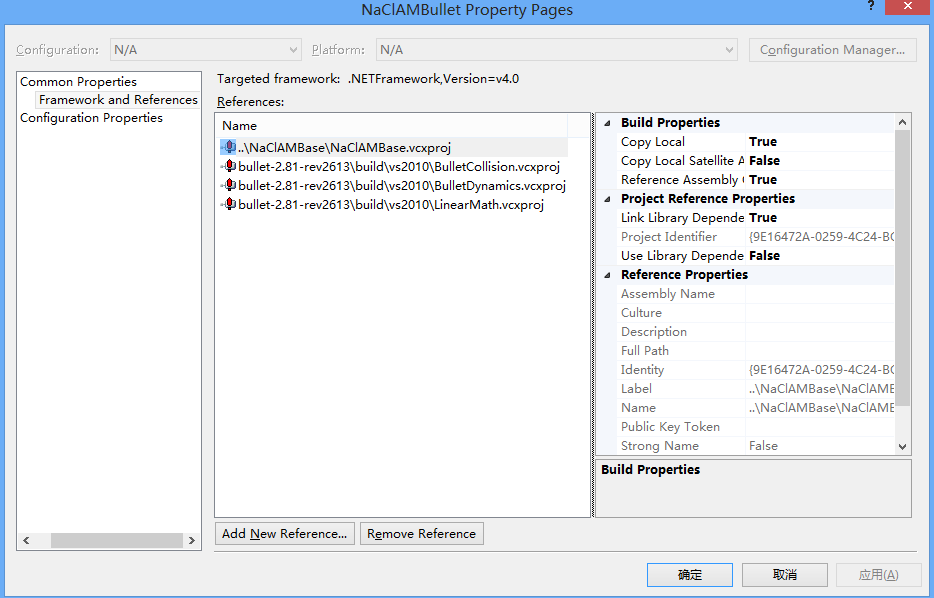Select Common Properties tree node
The width and height of the screenshot is (934, 598).
click(x=79, y=82)
